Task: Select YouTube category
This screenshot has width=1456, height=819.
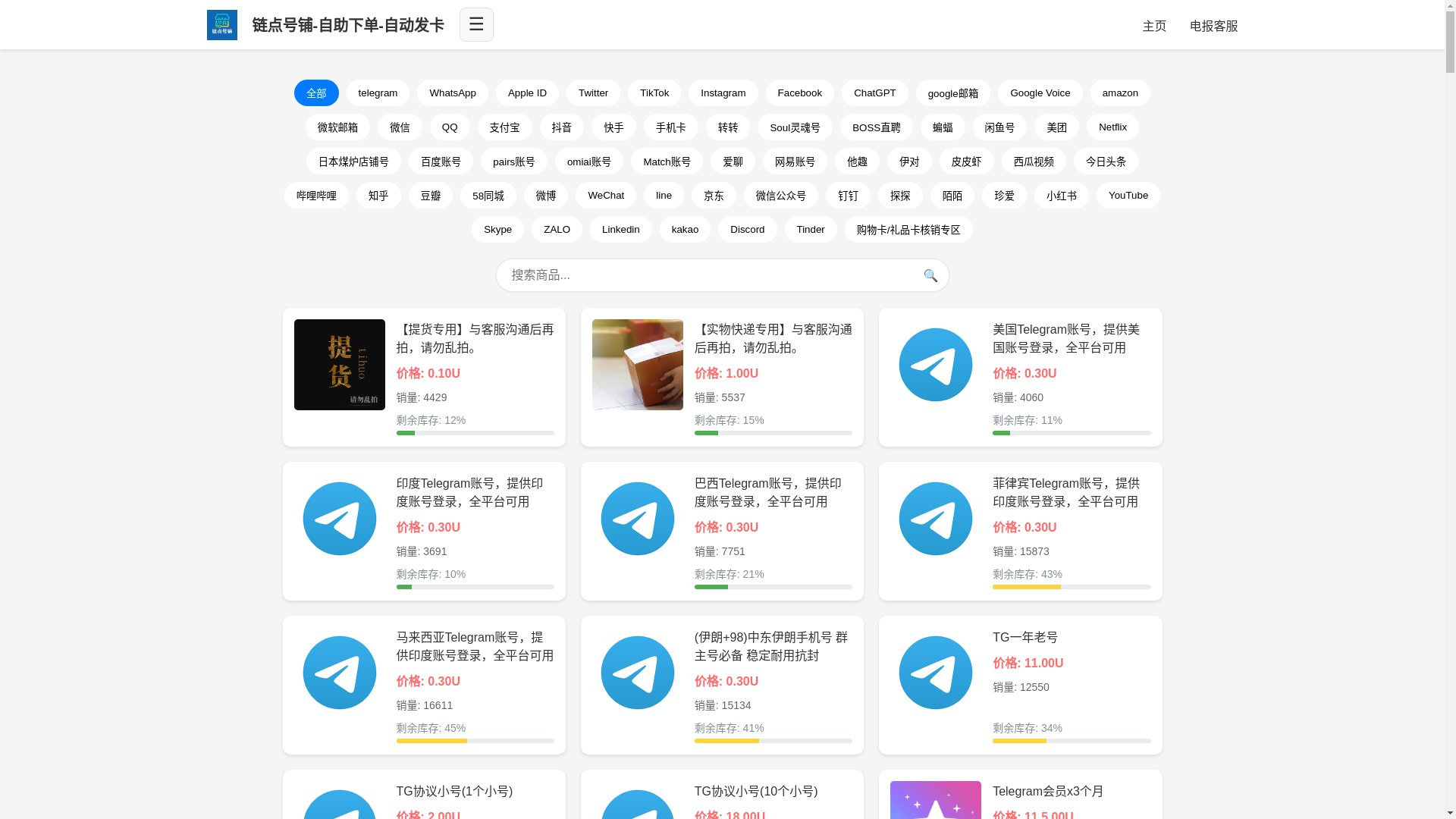Action: point(1128,195)
